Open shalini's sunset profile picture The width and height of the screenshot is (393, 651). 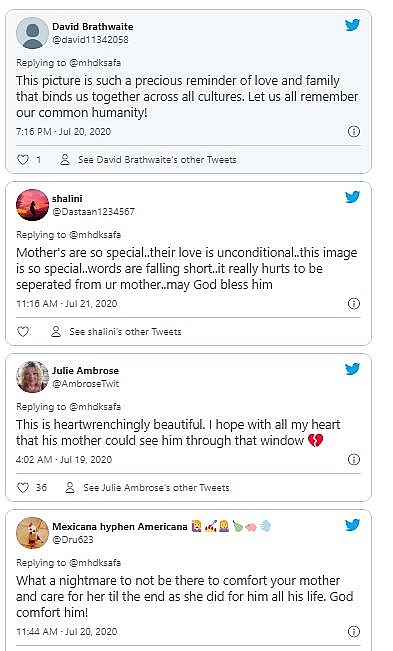tap(32, 205)
